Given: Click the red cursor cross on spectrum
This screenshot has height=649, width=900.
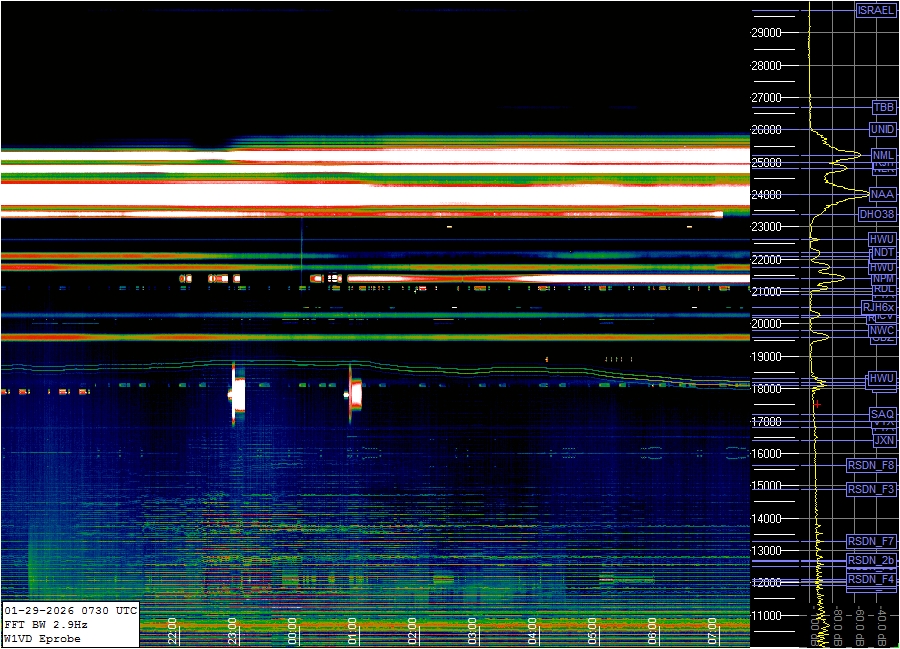Looking at the screenshot, I should click(817, 404).
